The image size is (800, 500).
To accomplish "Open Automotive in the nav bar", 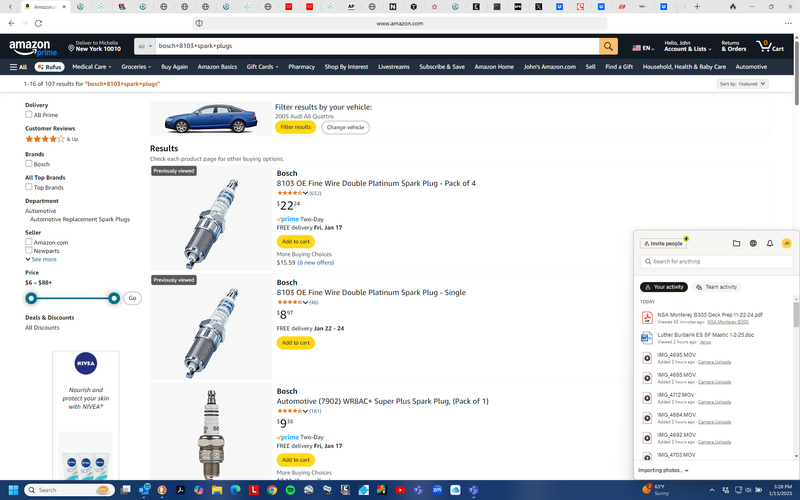I will click(751, 67).
